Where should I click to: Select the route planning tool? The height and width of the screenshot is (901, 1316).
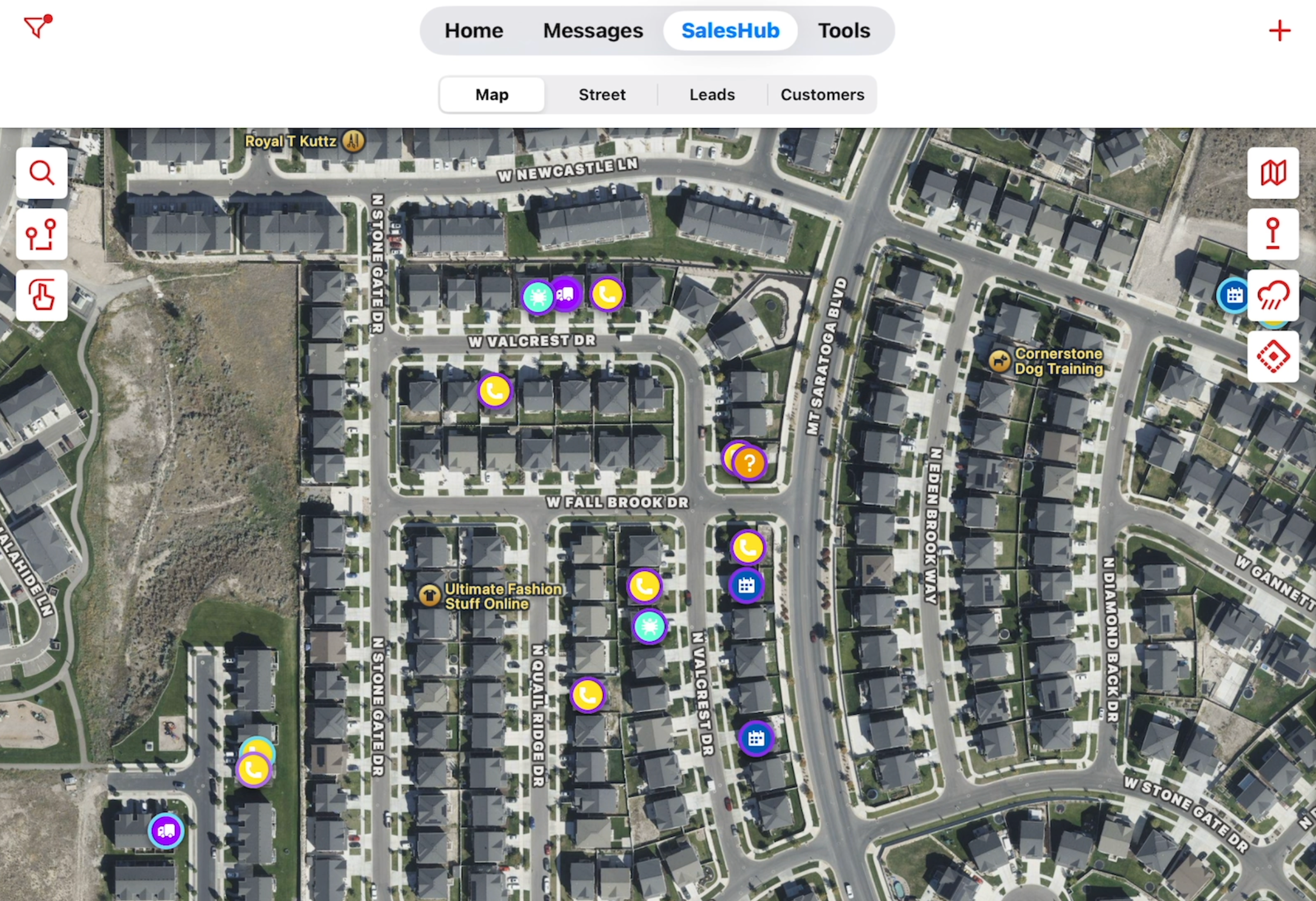point(42,234)
